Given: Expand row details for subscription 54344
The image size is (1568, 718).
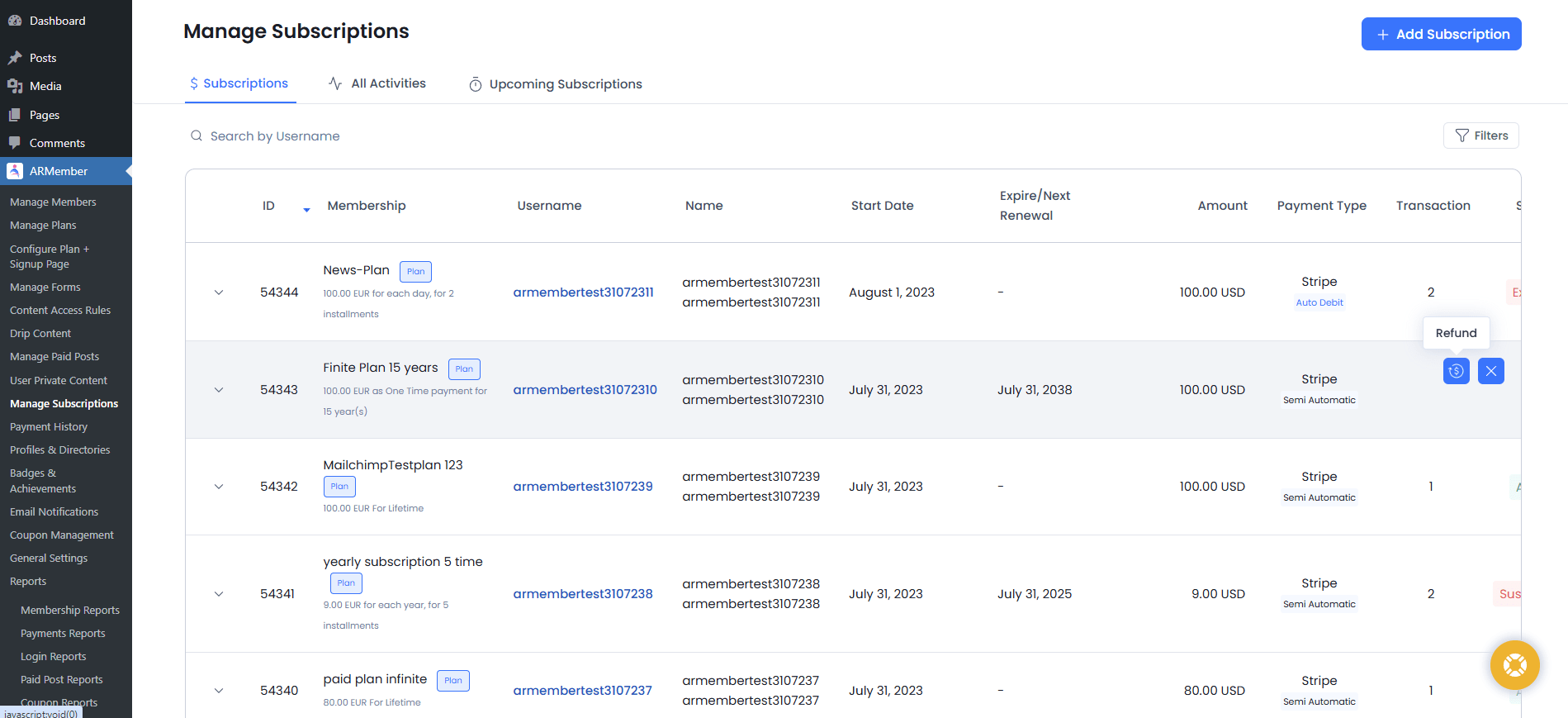Looking at the screenshot, I should tap(219, 292).
